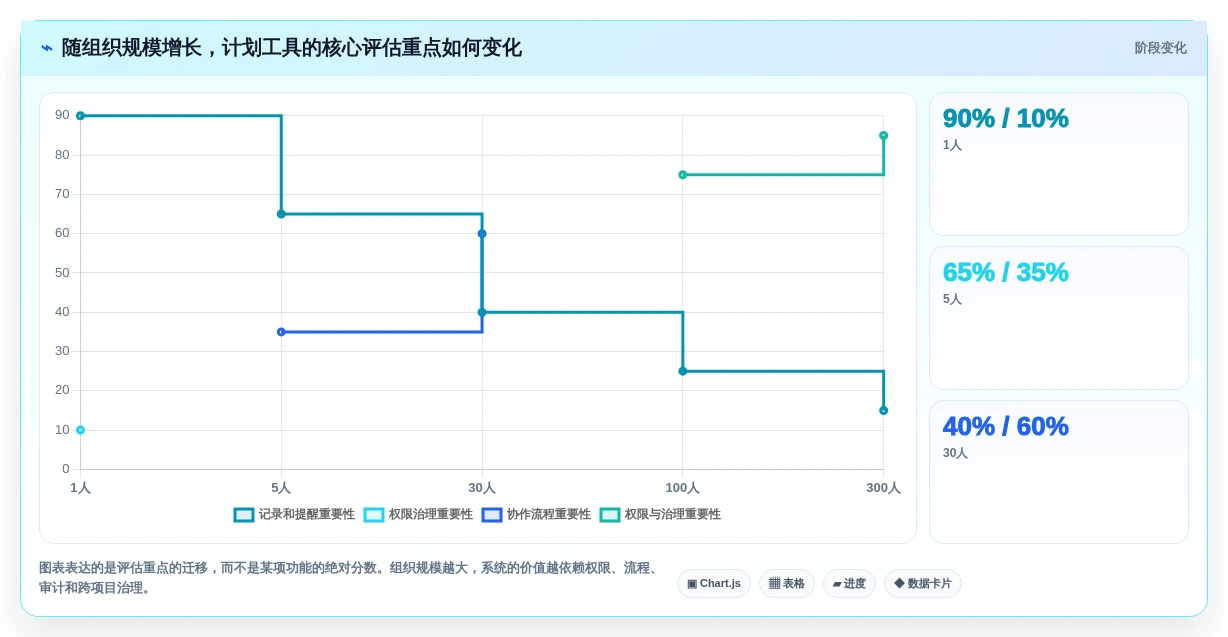Click the footnote paragraph below the chart

pyautogui.click(x=350, y=578)
